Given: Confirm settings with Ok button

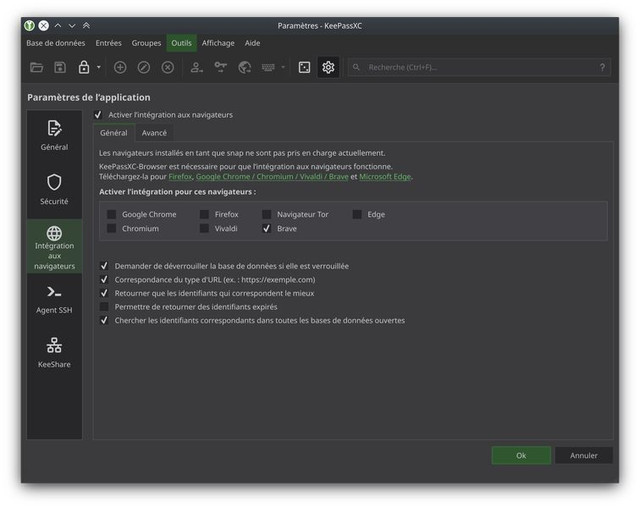Looking at the screenshot, I should (x=521, y=455).
